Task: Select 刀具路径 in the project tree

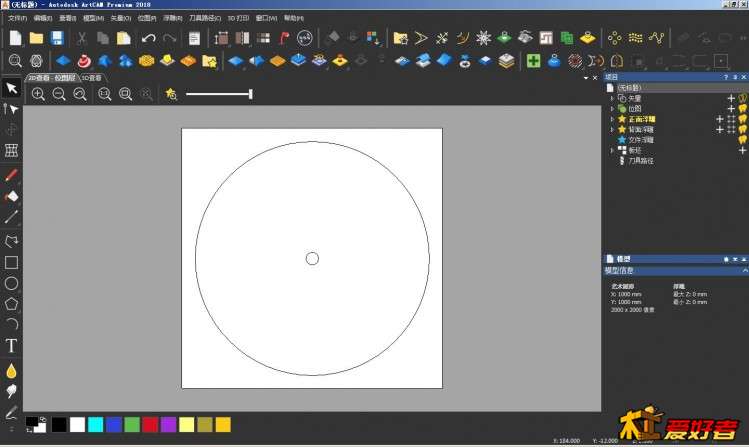Action: click(641, 160)
